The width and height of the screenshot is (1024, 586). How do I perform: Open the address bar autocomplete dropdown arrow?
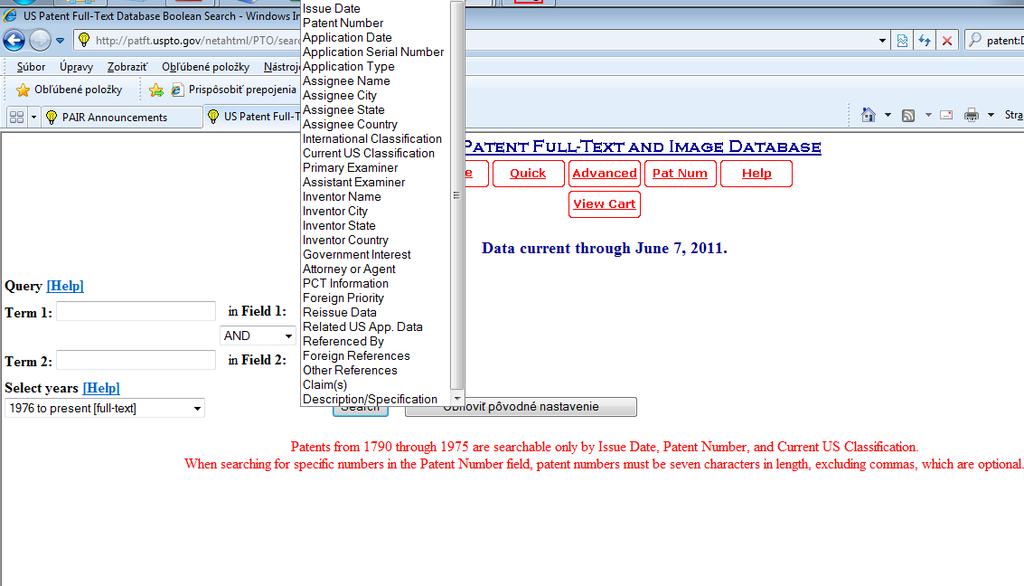coord(882,41)
